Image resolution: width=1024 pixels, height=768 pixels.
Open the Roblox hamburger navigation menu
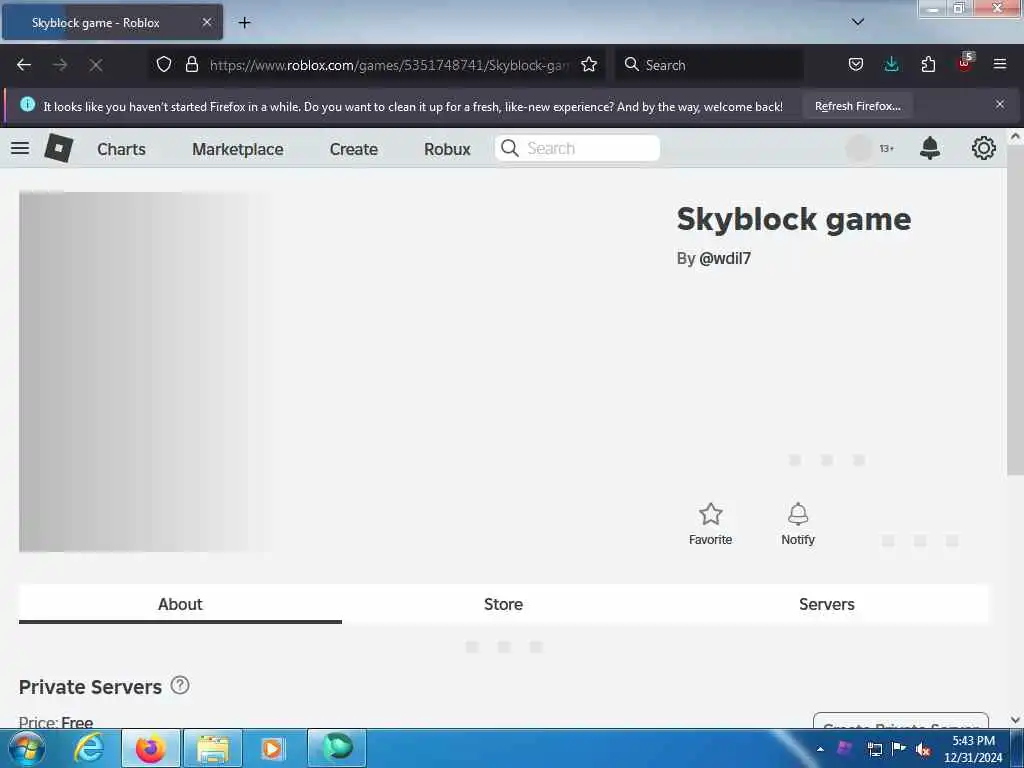click(20, 148)
